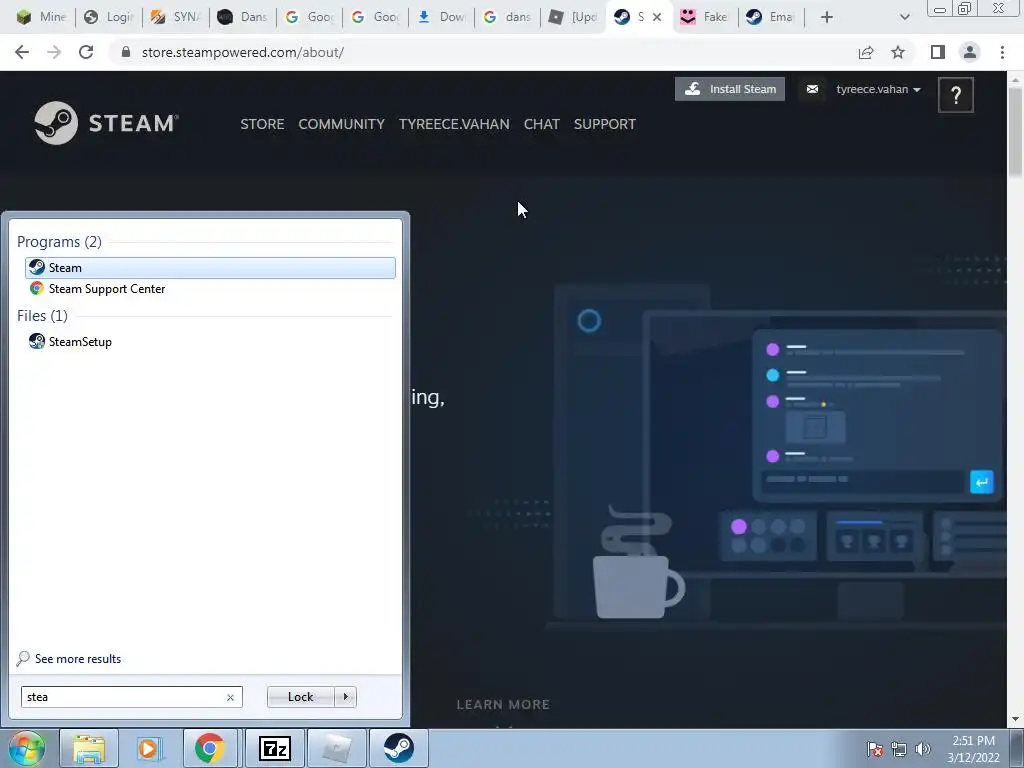This screenshot has width=1024, height=768.
Task: Close the active Steam tab
Action: point(657,17)
